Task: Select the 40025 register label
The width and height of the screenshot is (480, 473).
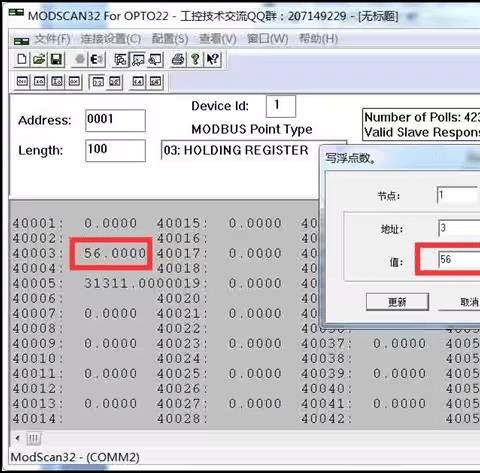Action: (182, 373)
